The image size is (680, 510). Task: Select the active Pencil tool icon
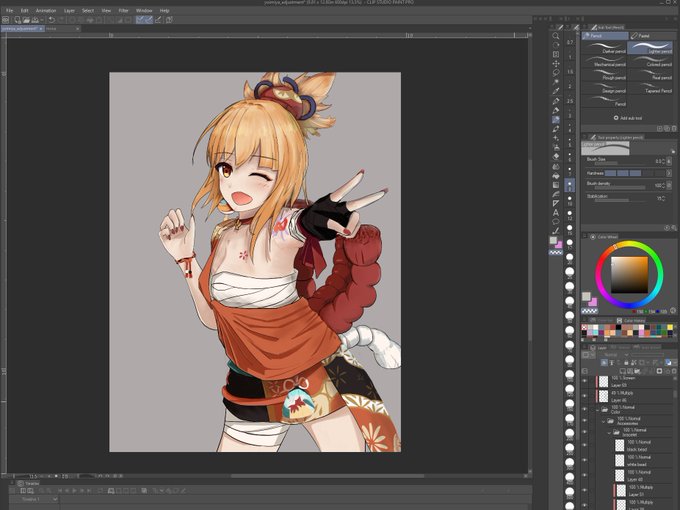coord(556,120)
